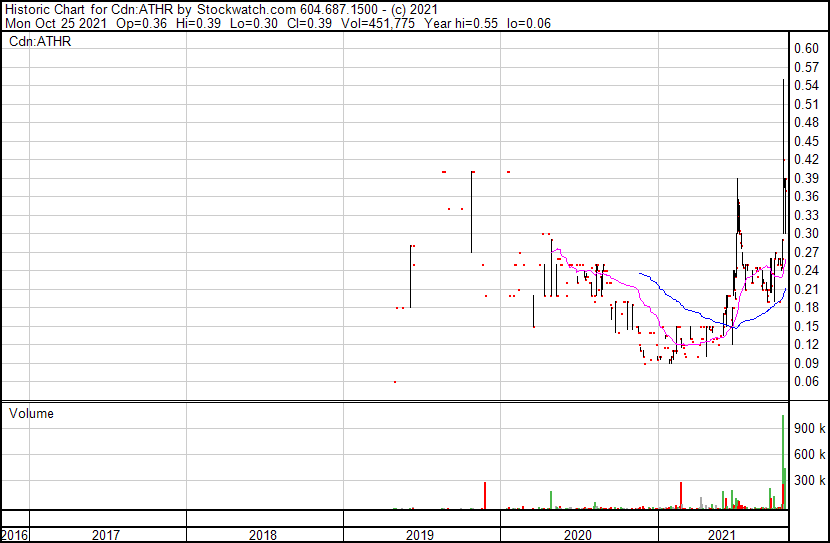Select the 2020 year label on time axis
Screen dimensions: 830x543
pos(579,535)
